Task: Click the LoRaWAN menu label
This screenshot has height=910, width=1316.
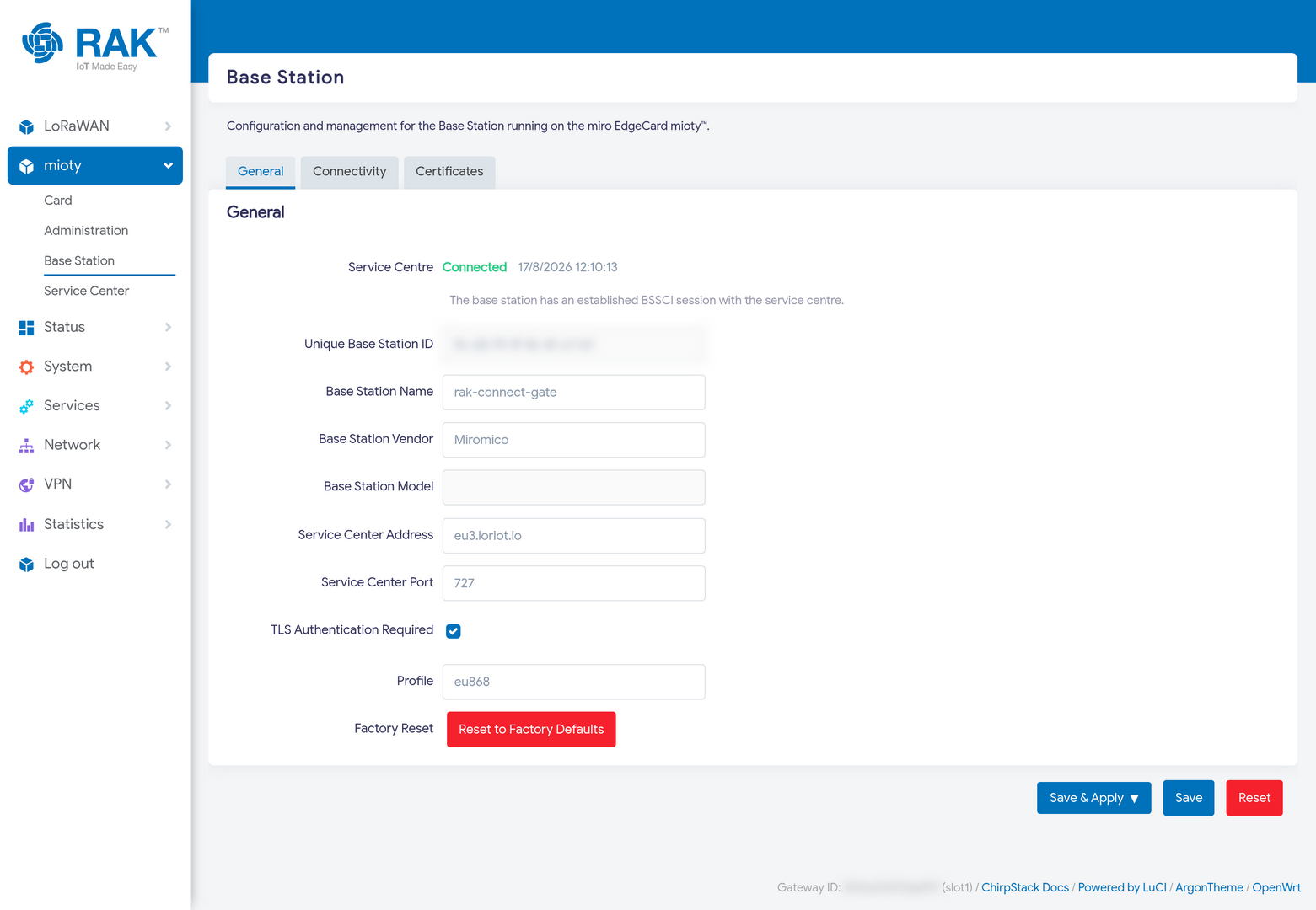Action: pyautogui.click(x=77, y=126)
